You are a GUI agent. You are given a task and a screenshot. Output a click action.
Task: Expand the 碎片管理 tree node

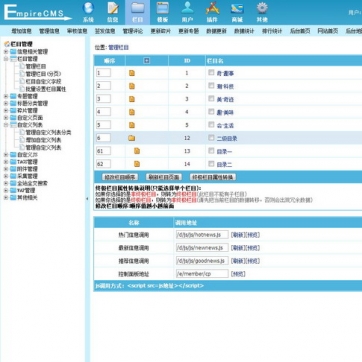click(x=6, y=110)
